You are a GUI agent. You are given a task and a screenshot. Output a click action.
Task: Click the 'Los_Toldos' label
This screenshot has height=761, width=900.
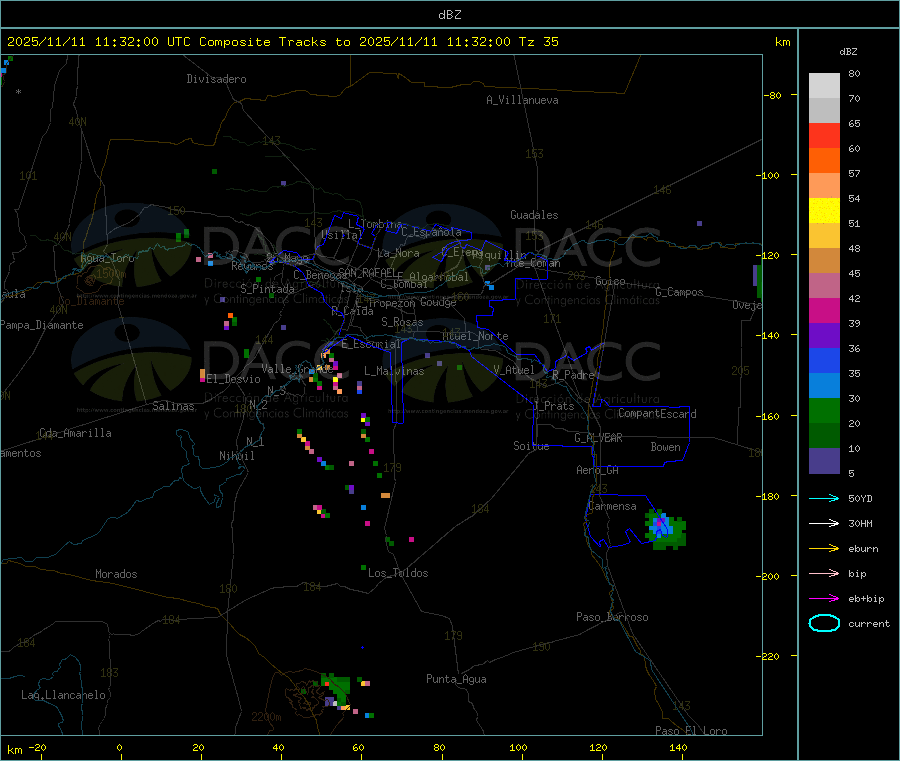click(x=398, y=573)
